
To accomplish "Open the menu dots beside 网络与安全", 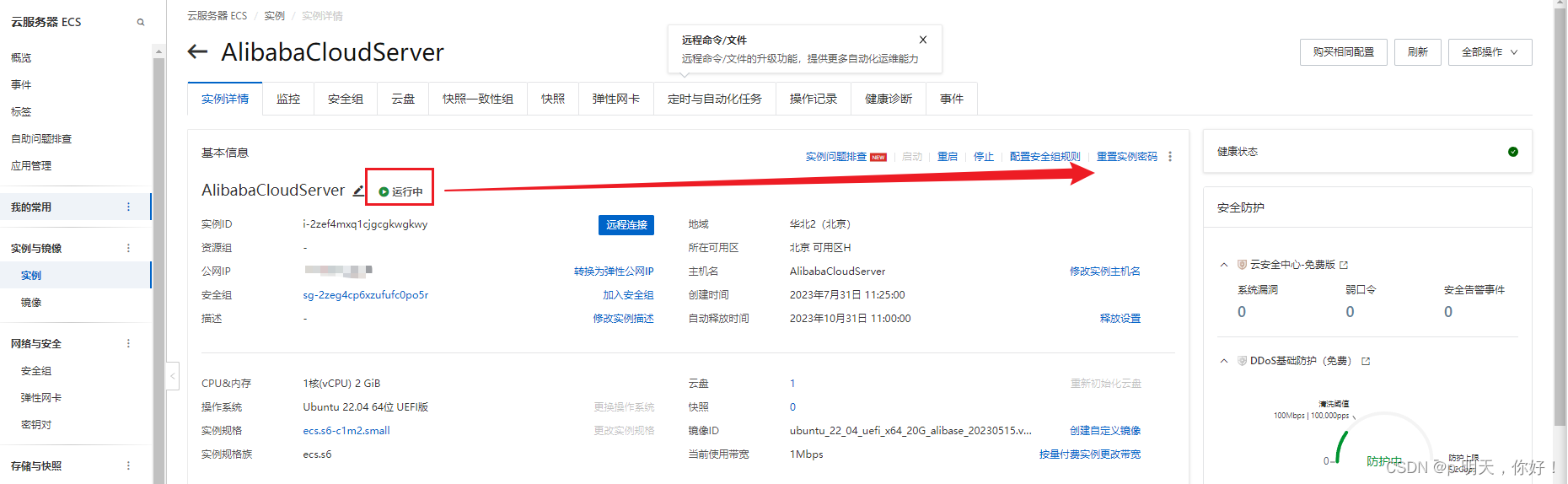I will [128, 343].
